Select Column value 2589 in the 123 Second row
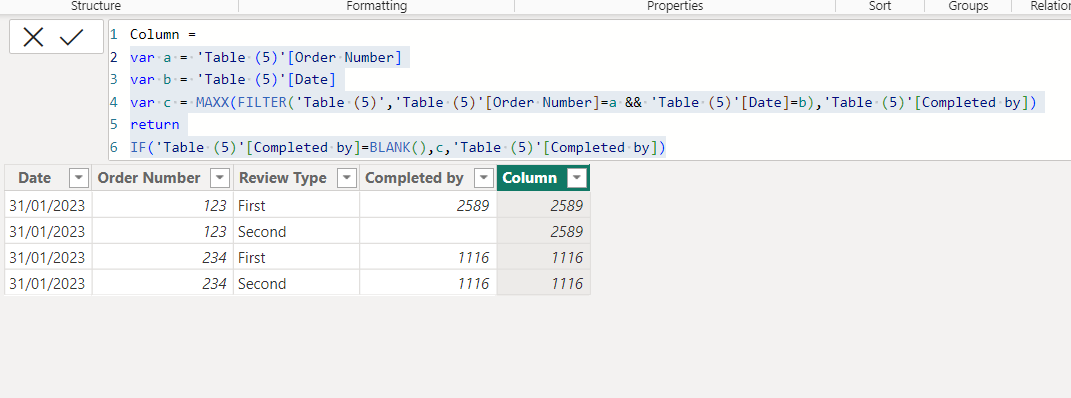This screenshot has height=398, width=1071. click(544, 231)
